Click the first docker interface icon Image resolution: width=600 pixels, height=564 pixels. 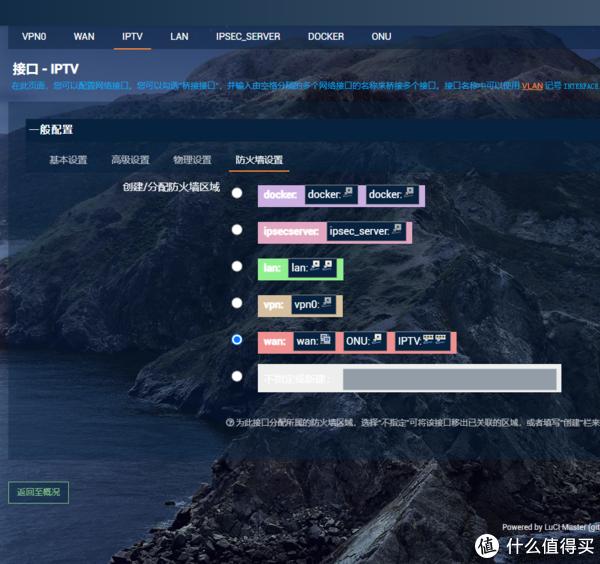[348, 192]
